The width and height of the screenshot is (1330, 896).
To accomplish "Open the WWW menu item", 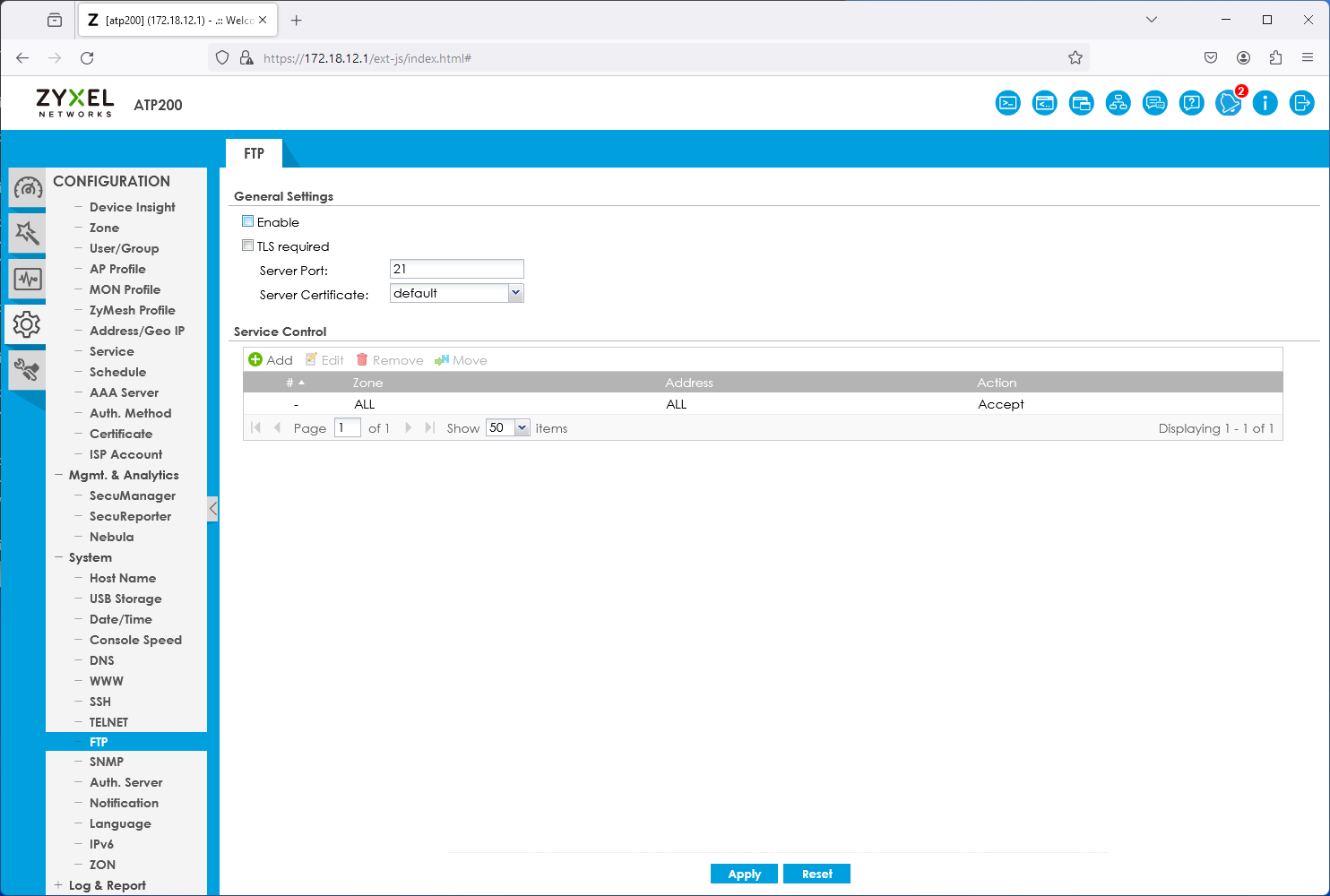I will click(x=107, y=681).
